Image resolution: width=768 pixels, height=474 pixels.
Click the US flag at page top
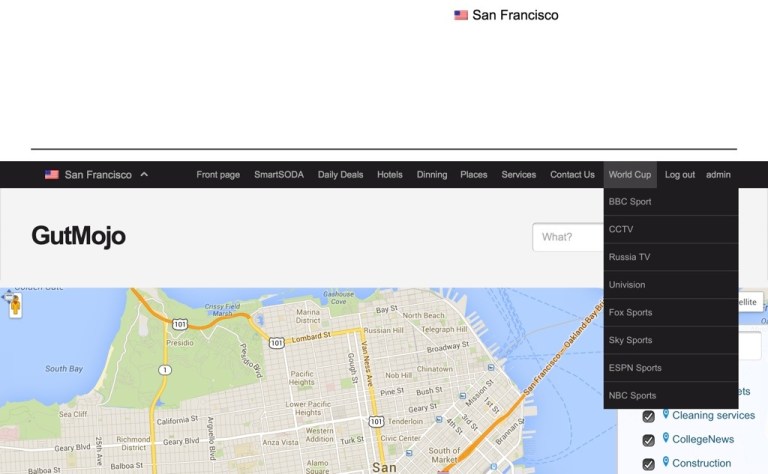point(461,15)
